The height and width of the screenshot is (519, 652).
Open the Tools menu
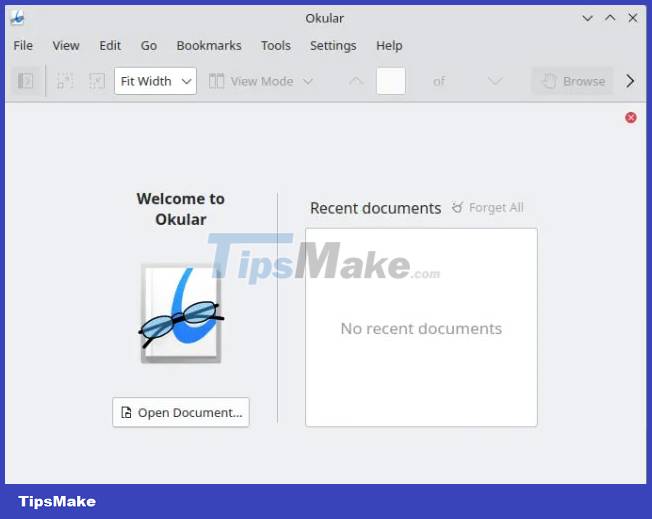pyautogui.click(x=276, y=45)
